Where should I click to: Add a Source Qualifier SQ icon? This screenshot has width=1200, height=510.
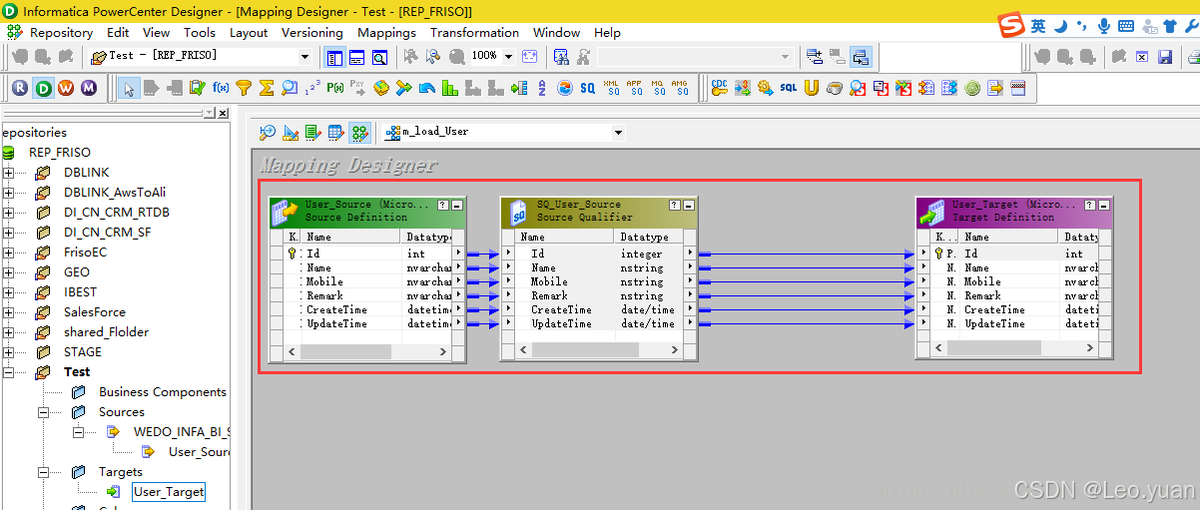tap(587, 88)
